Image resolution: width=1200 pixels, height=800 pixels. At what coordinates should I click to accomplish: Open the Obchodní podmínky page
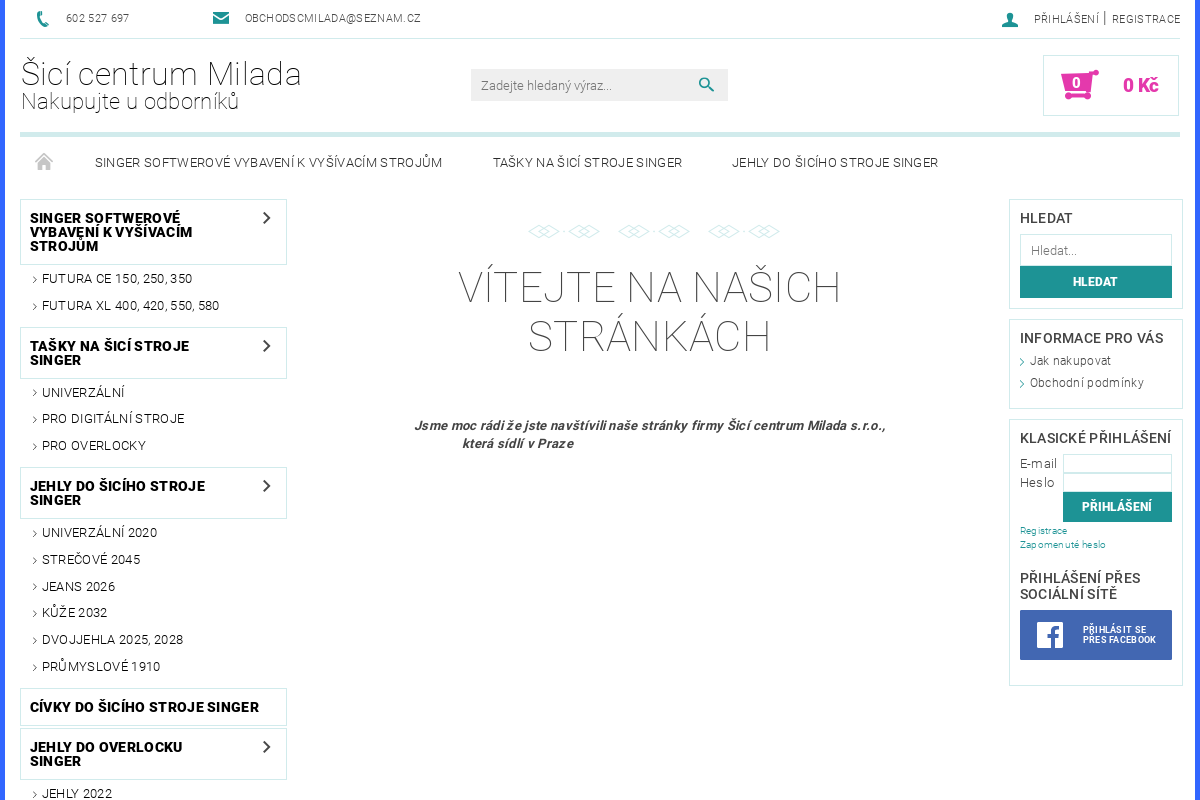point(1086,382)
